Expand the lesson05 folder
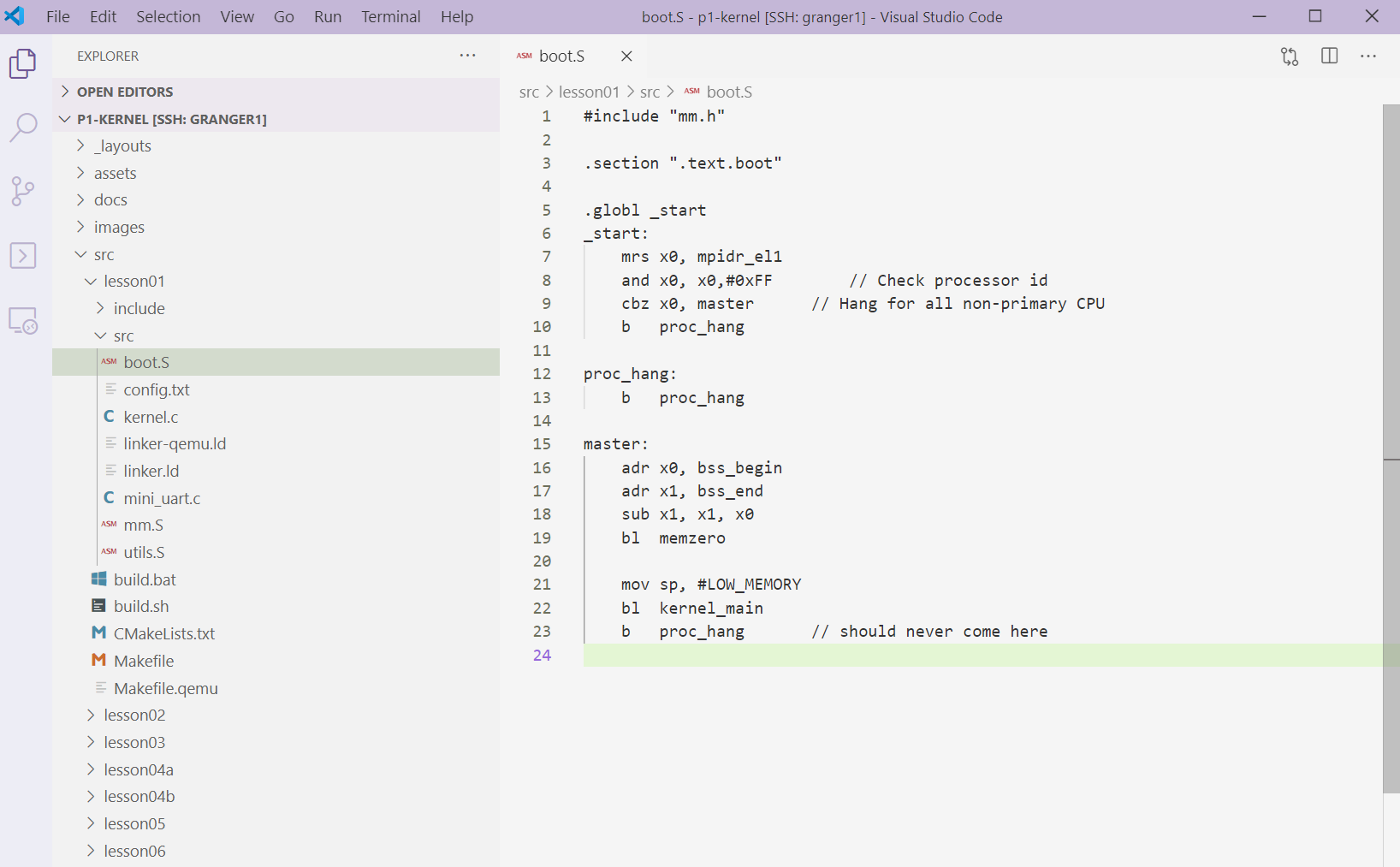Screen dimensions: 1400x867 pyautogui.click(x=276, y=824)
